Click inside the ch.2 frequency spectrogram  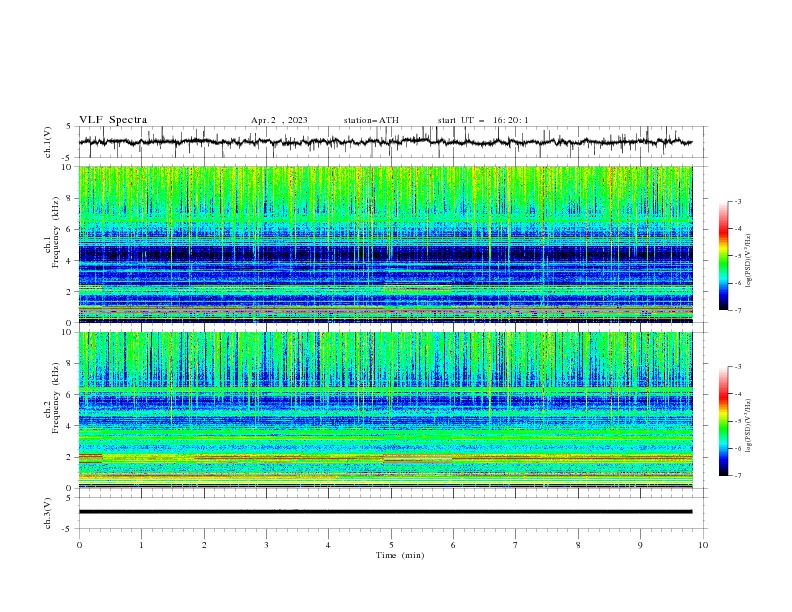click(x=385, y=410)
